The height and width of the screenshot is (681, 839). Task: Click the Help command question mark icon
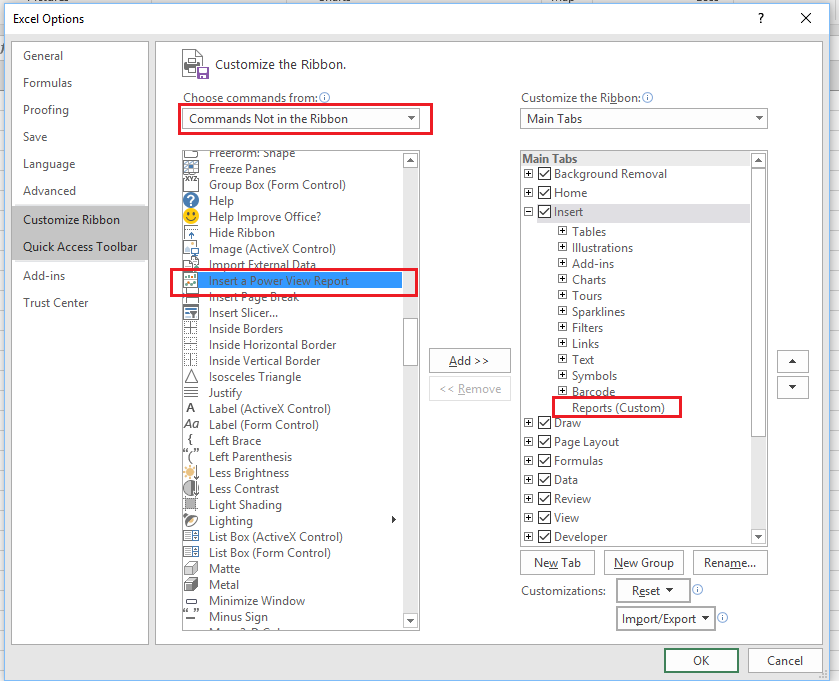pos(190,200)
